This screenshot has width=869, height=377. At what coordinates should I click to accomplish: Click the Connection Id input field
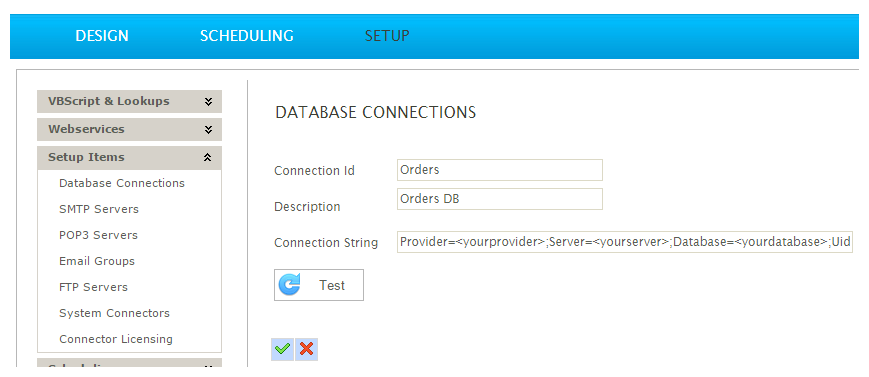499,170
